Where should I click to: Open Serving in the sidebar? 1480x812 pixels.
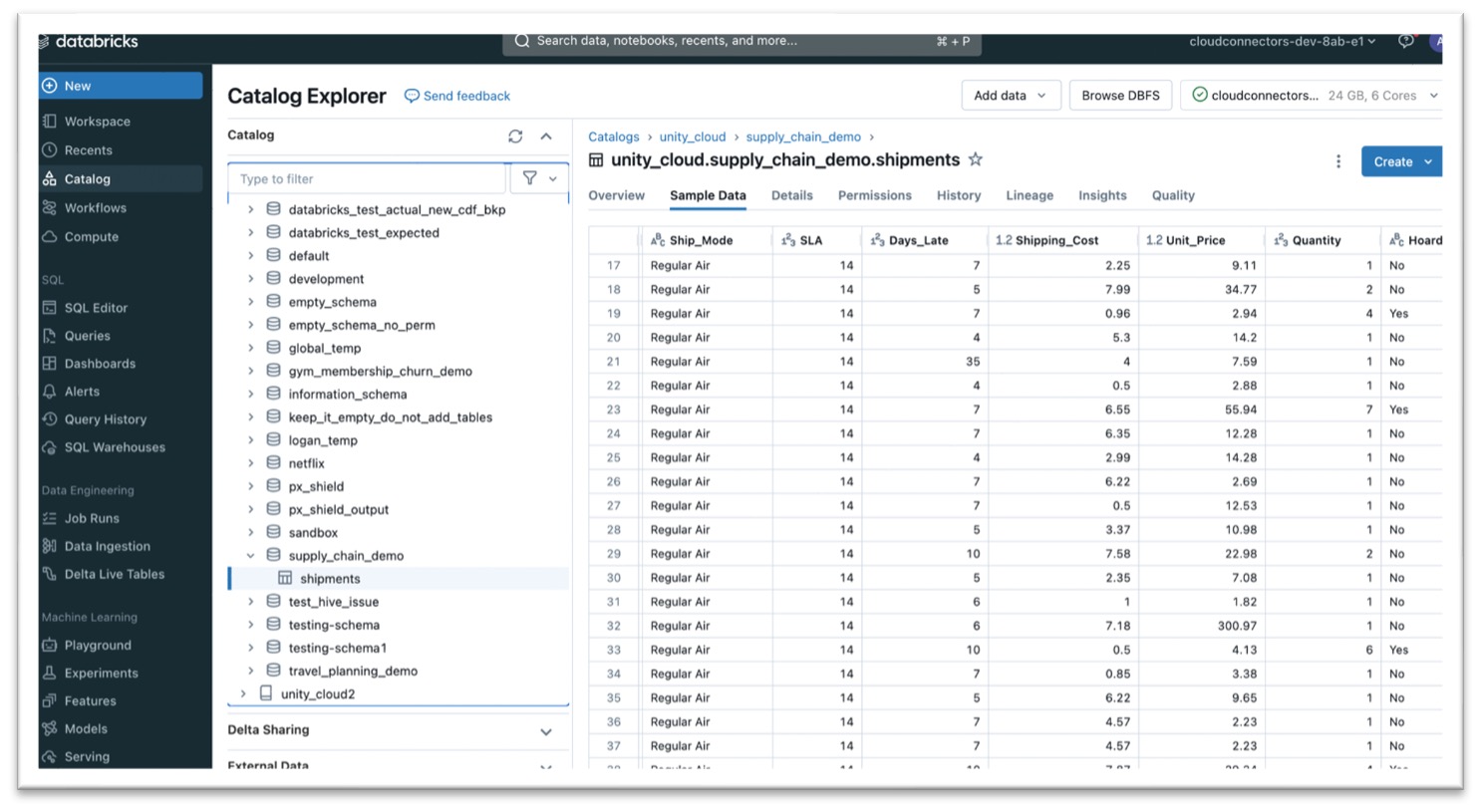[x=87, y=757]
